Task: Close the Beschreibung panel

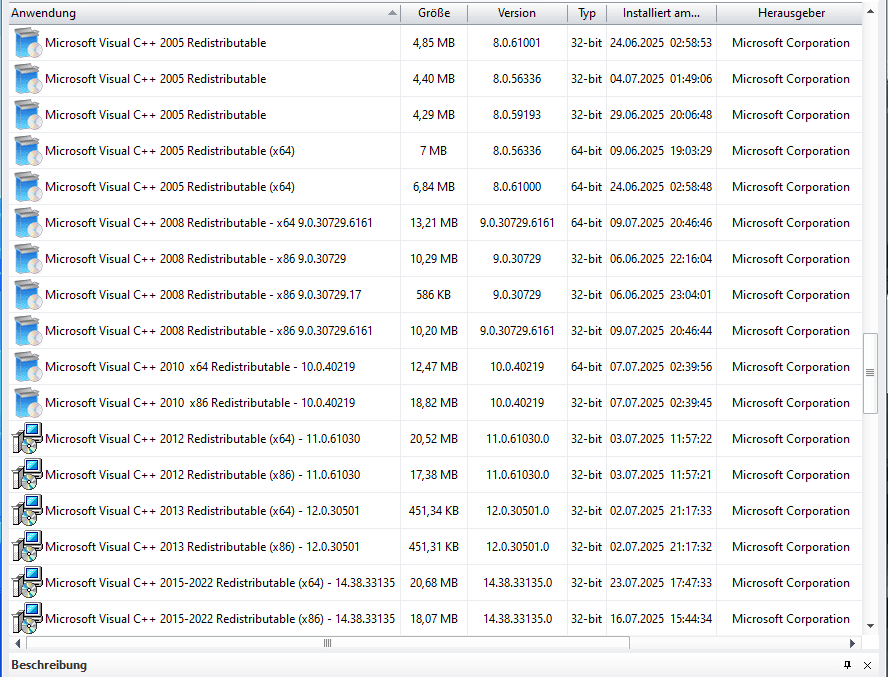Action: point(868,665)
